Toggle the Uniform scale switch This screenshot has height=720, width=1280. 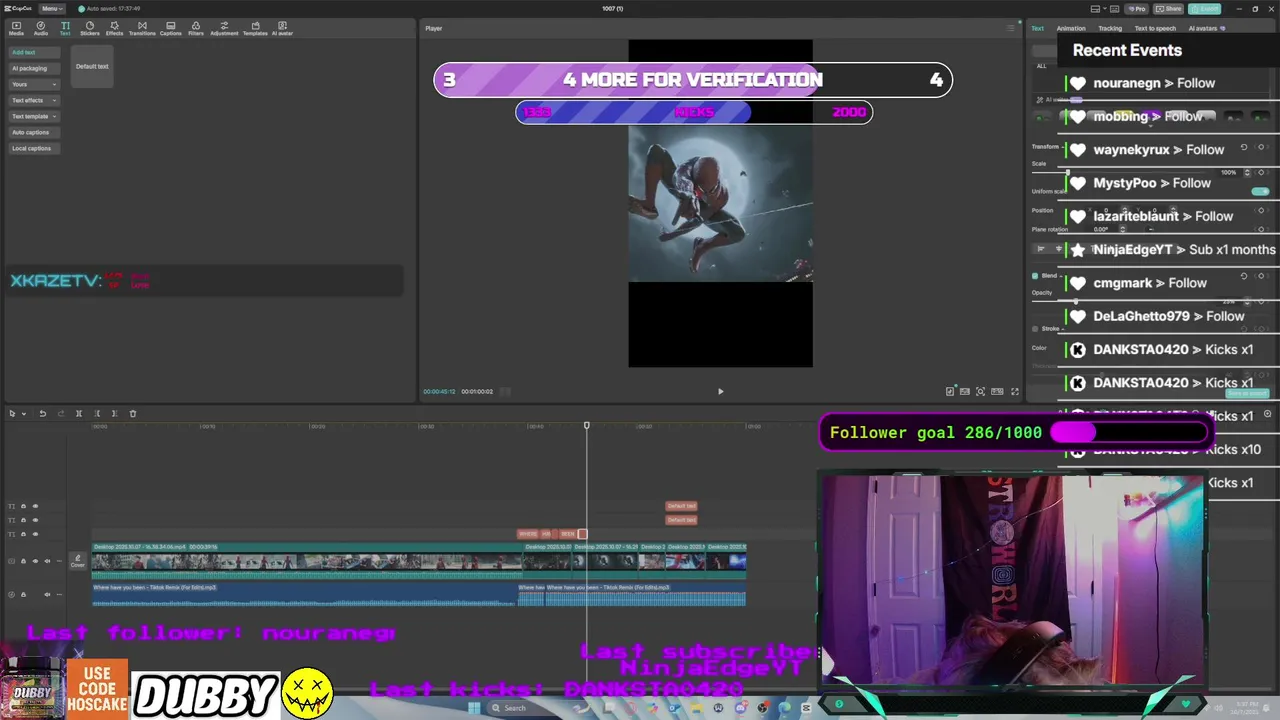(x=1260, y=191)
